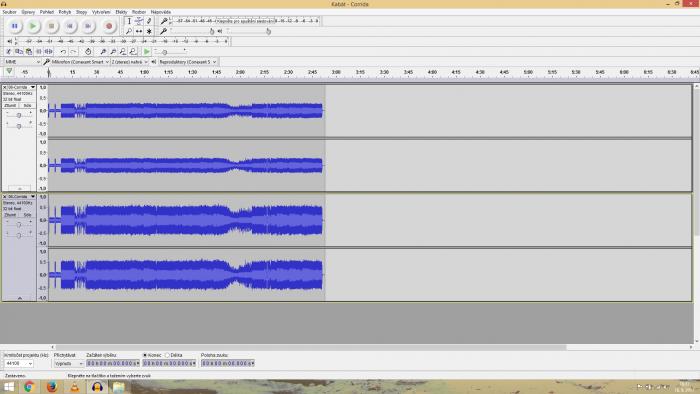Click the Zoom In icon

pos(103,52)
